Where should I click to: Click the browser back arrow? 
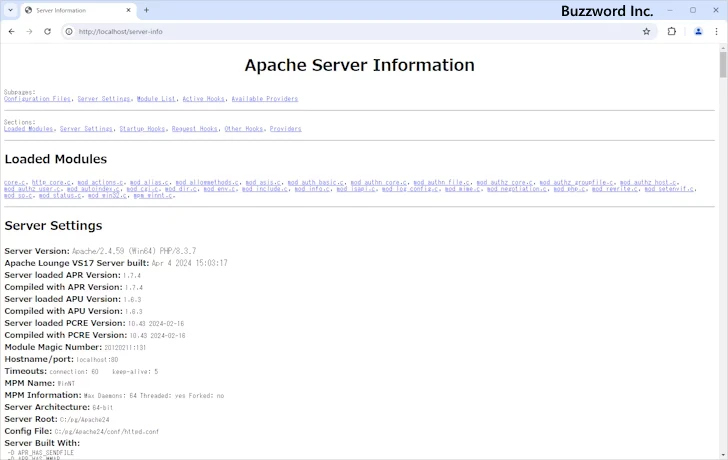click(x=12, y=32)
